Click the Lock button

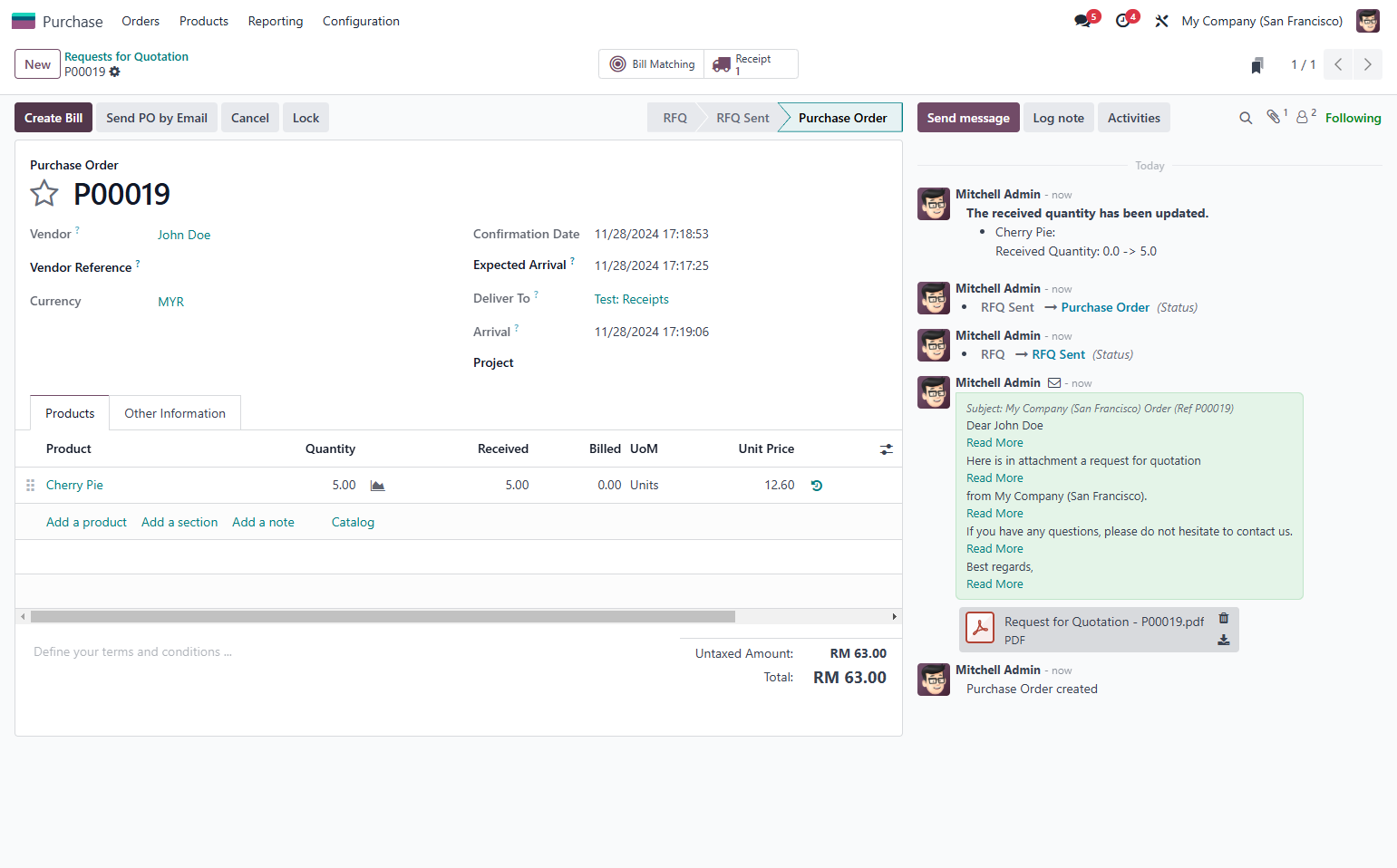tap(306, 118)
